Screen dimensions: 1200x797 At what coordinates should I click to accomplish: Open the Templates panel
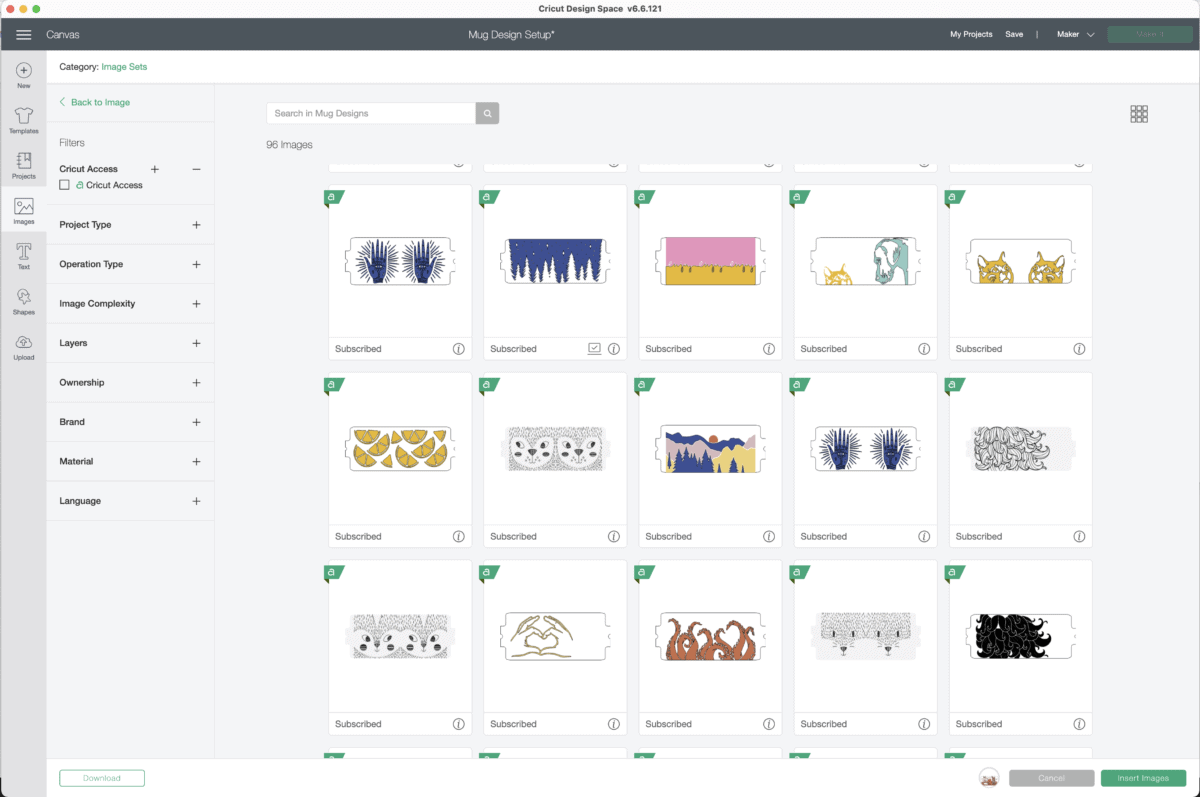point(24,120)
